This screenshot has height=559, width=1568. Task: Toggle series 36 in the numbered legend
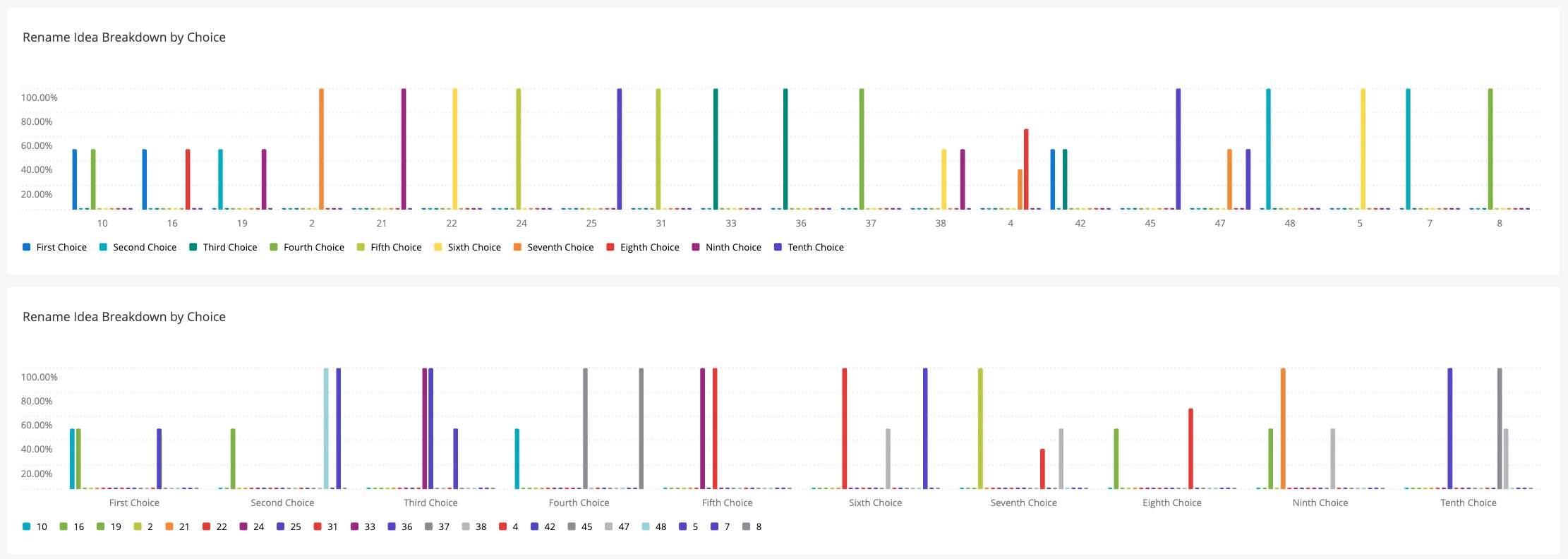point(400,527)
